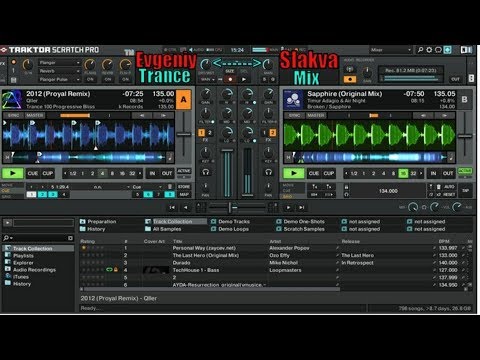Screen dimensions: 480x360
Task: Assign FX unit 1 to channel A
Action: pyautogui.click(x=201, y=133)
